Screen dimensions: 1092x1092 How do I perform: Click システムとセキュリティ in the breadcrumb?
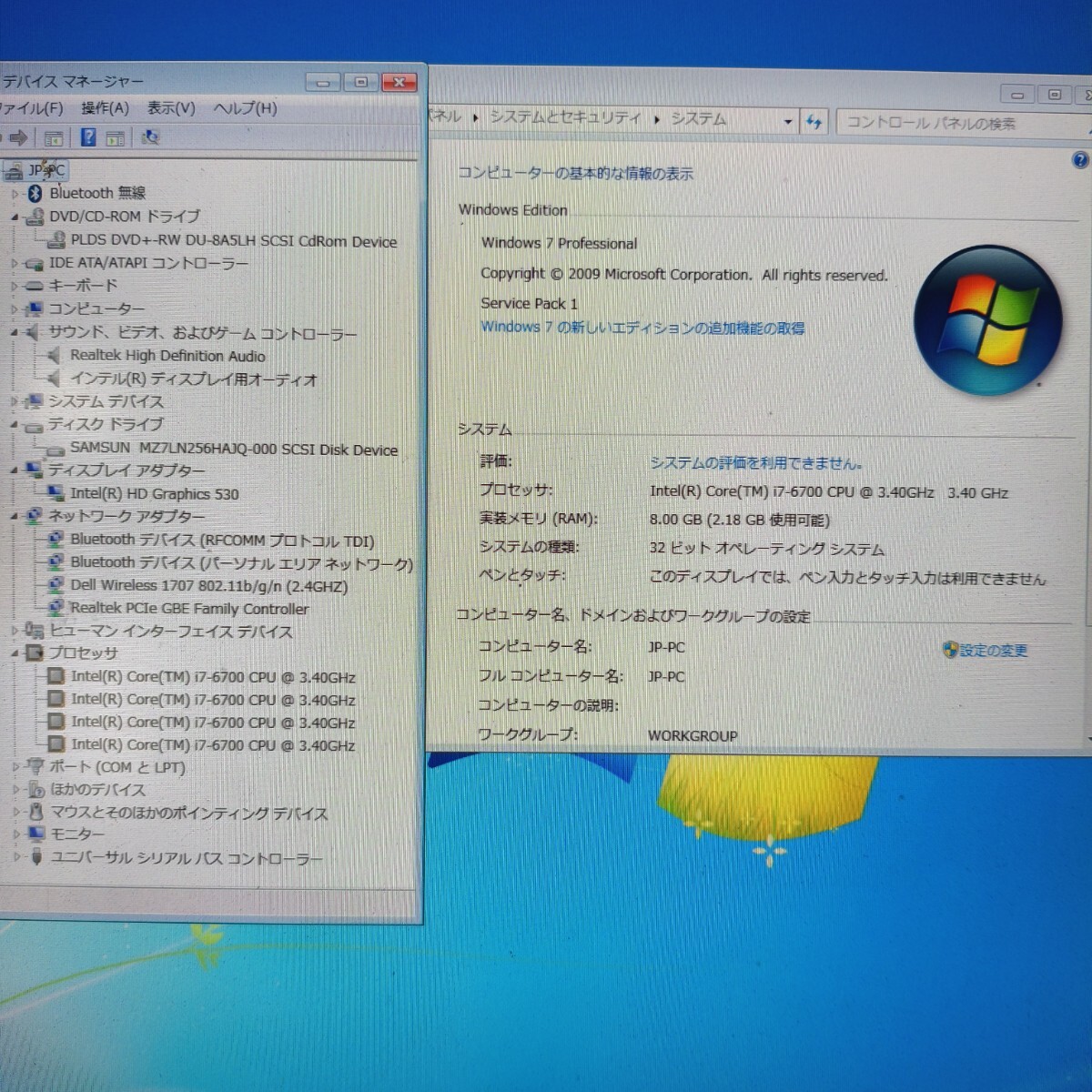[565, 117]
